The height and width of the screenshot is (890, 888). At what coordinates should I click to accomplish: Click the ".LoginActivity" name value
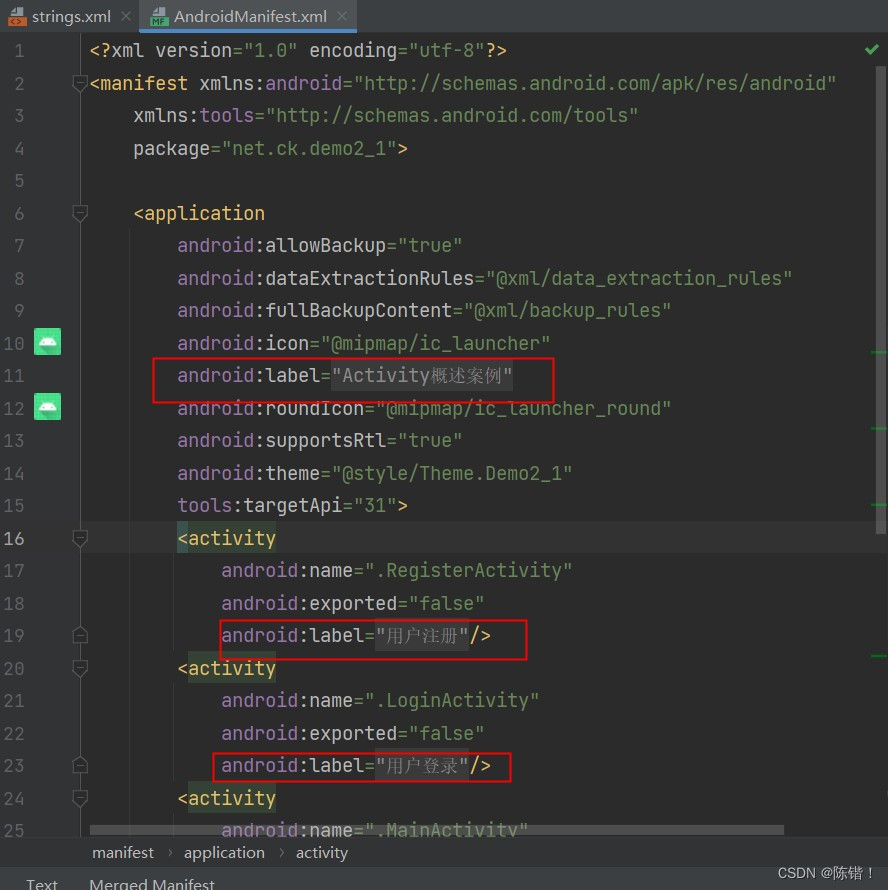[x=451, y=700]
